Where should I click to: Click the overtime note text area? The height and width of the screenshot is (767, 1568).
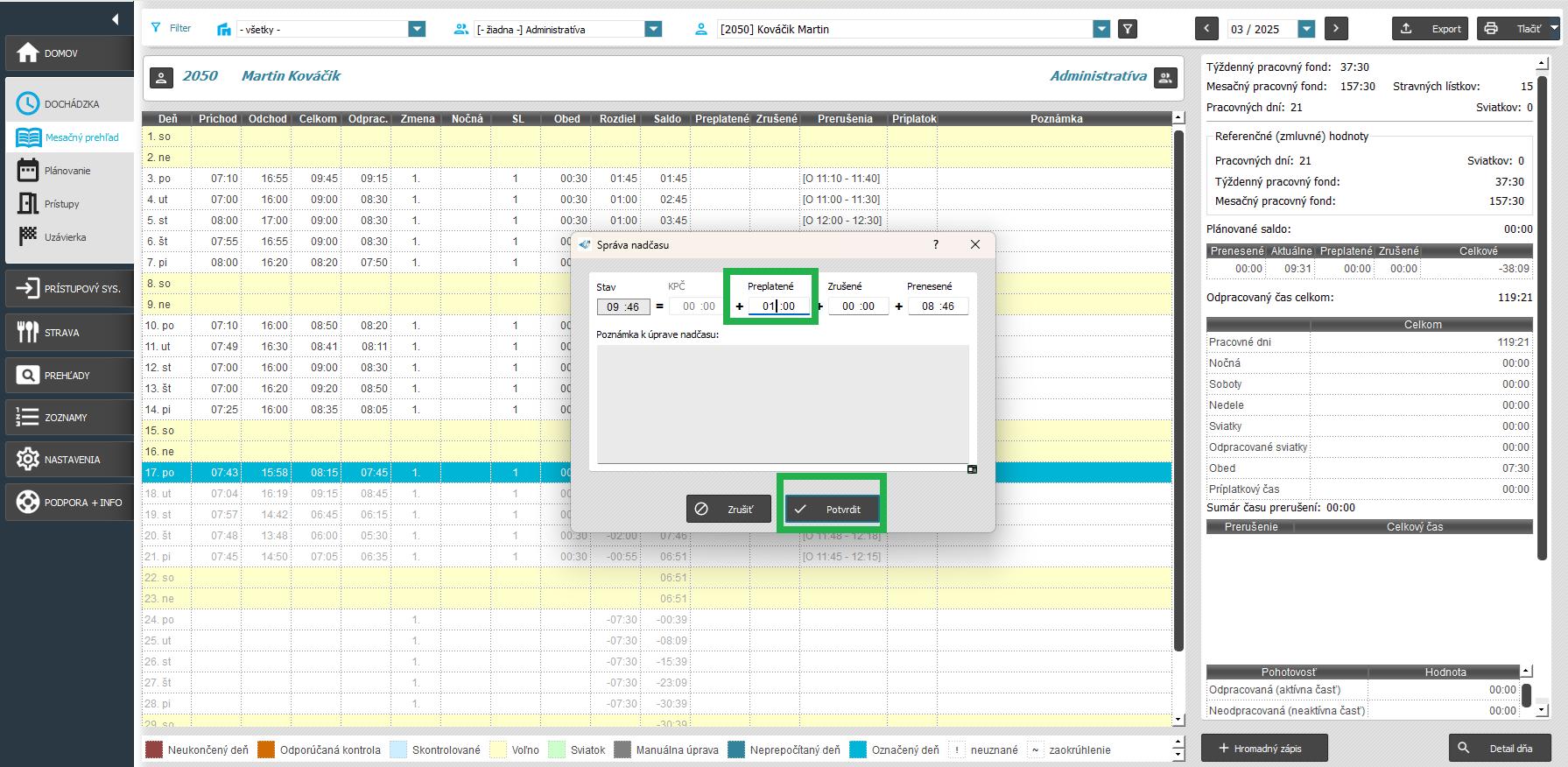[x=783, y=404]
